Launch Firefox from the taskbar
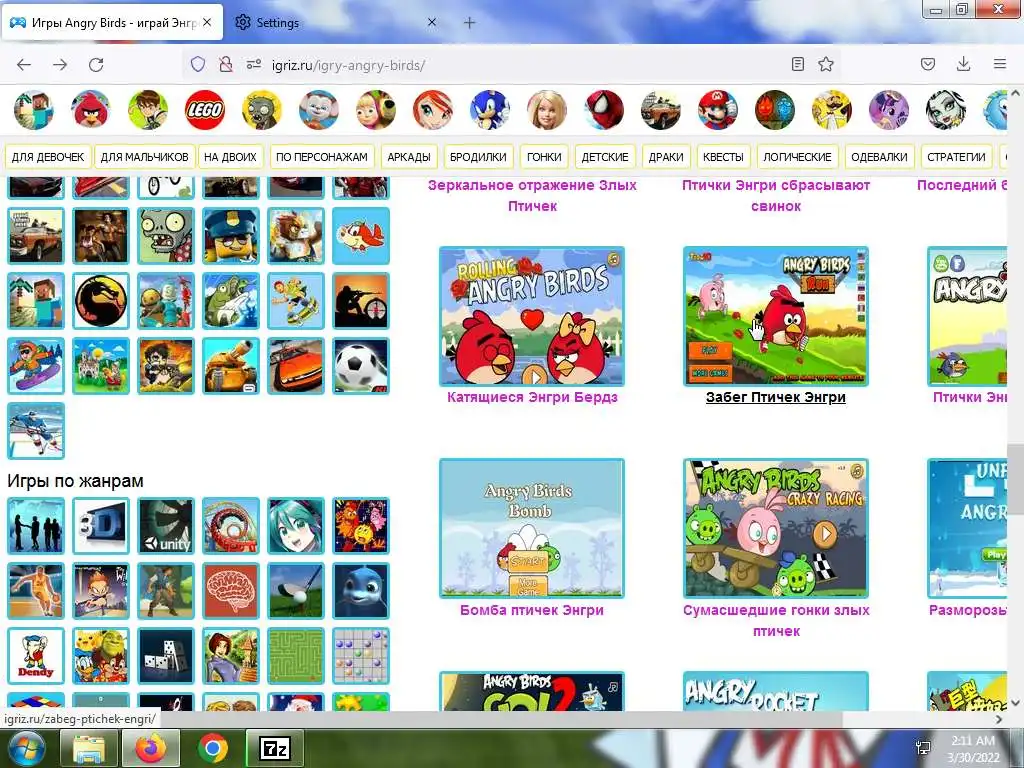Image resolution: width=1024 pixels, height=768 pixels. 151,748
